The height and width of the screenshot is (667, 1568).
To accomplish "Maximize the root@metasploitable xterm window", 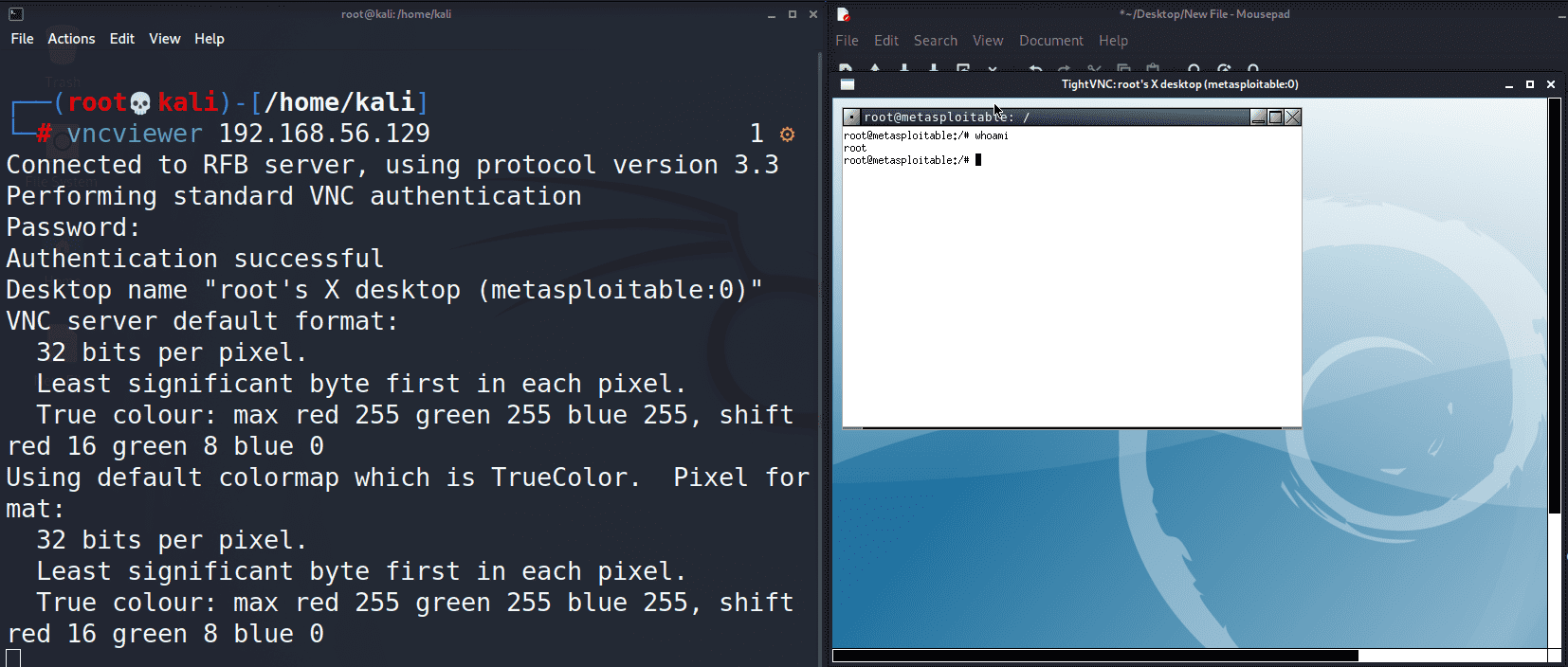I will 1275,117.
